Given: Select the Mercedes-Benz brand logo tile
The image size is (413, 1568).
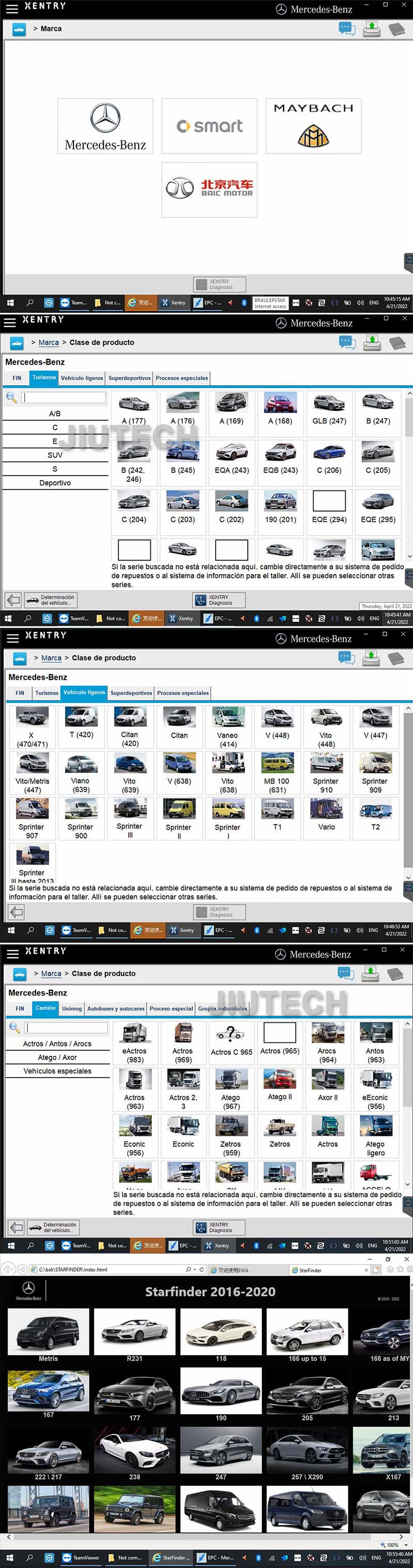Looking at the screenshot, I should [105, 126].
